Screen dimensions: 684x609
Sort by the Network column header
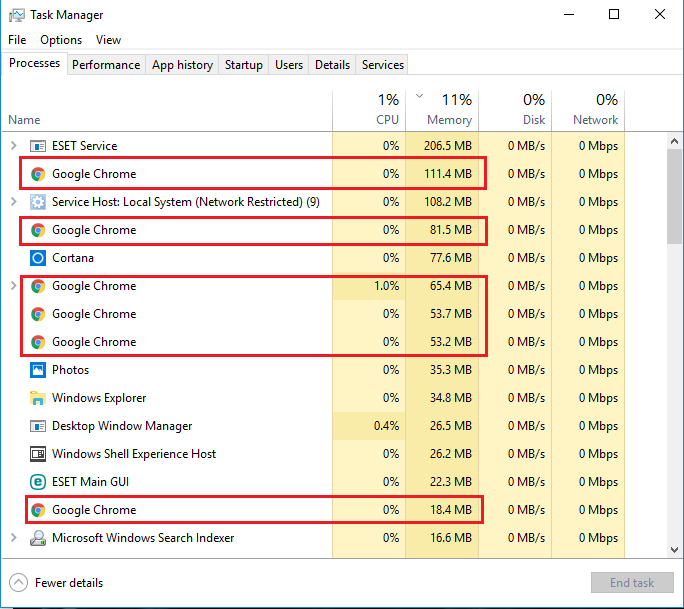(588, 111)
